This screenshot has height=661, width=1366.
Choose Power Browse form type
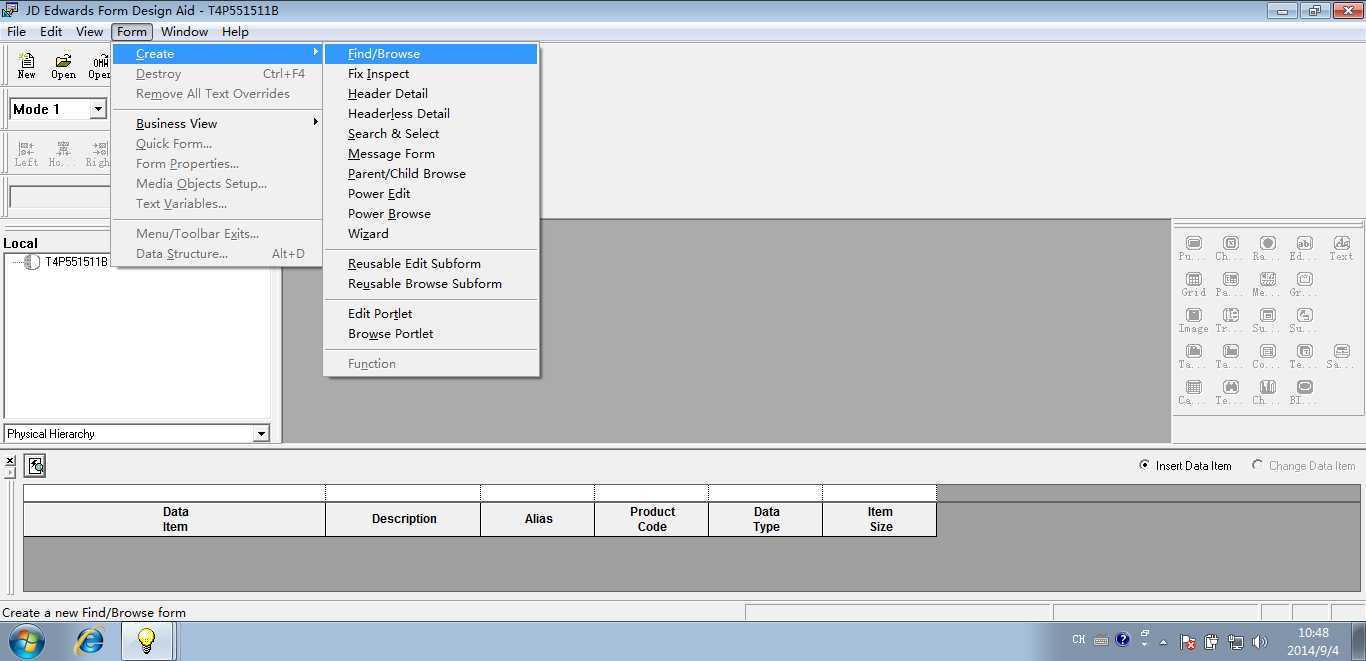point(431,213)
